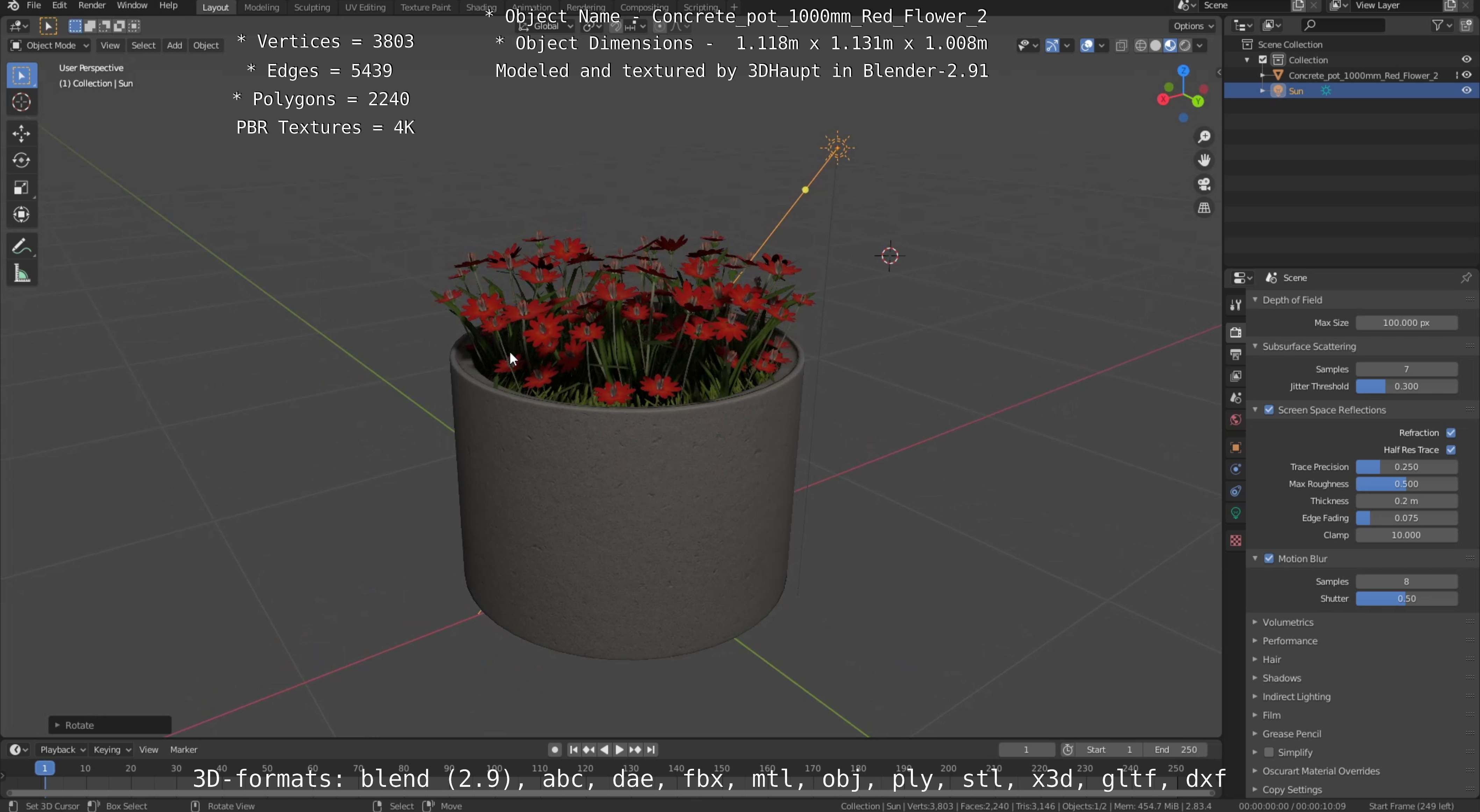
Task: Expand the Film panel
Action: pyautogui.click(x=1272, y=716)
